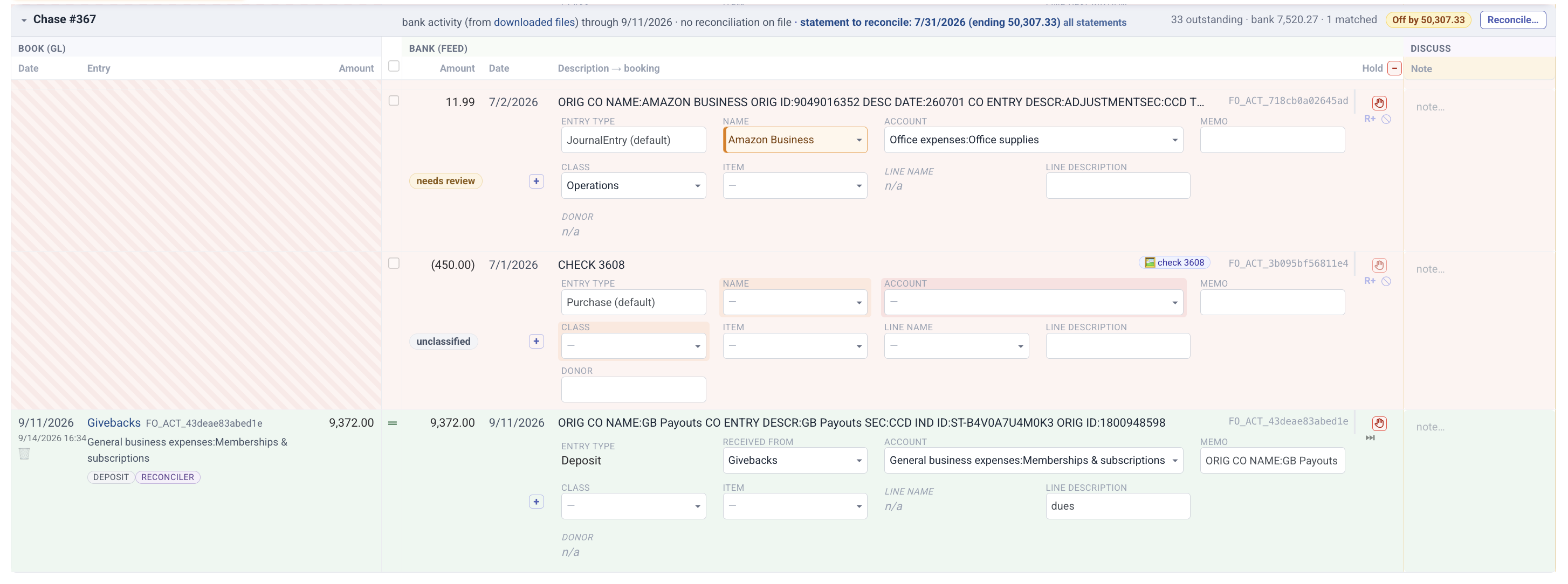
Task: Click the line description field containing dues
Action: coord(1118,506)
